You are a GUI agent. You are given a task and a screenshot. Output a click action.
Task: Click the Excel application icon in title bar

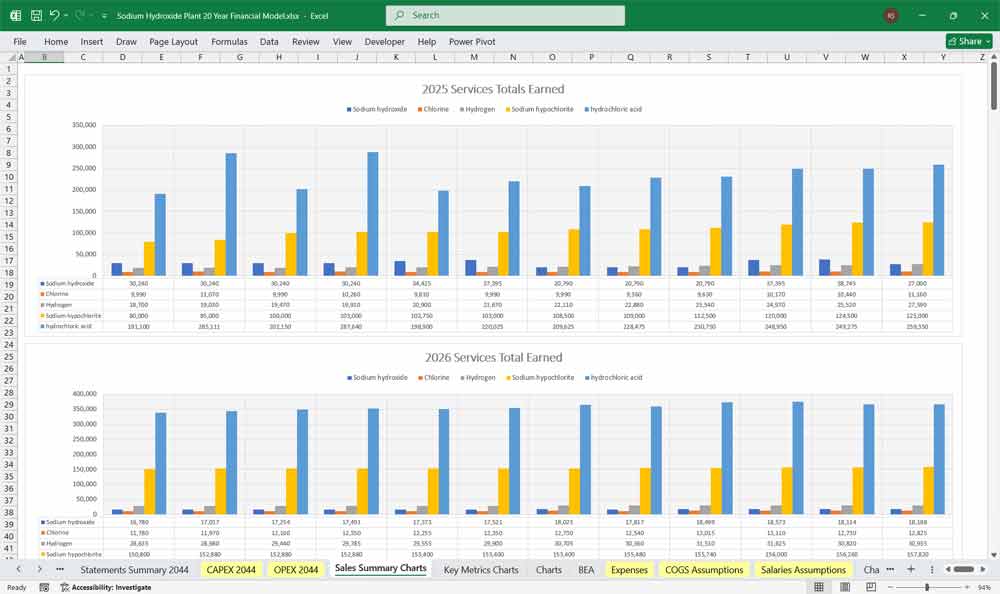tap(15, 15)
